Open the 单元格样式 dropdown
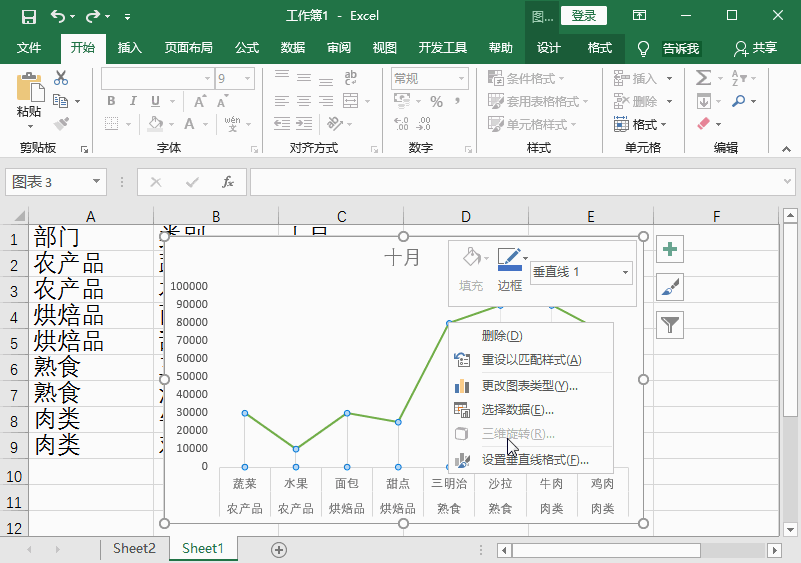Viewport: 801px width, 563px height. (x=532, y=124)
